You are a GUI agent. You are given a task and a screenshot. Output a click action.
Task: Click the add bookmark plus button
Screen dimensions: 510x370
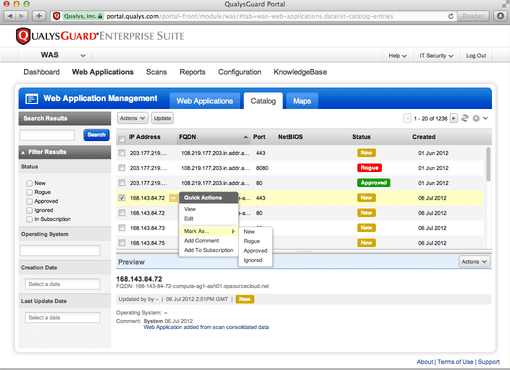click(39, 16)
